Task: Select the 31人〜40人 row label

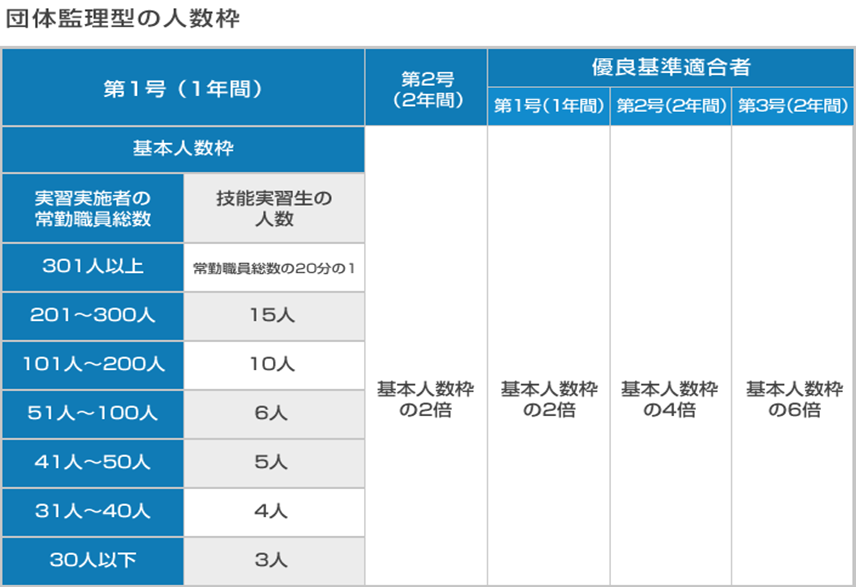Action: [93, 511]
